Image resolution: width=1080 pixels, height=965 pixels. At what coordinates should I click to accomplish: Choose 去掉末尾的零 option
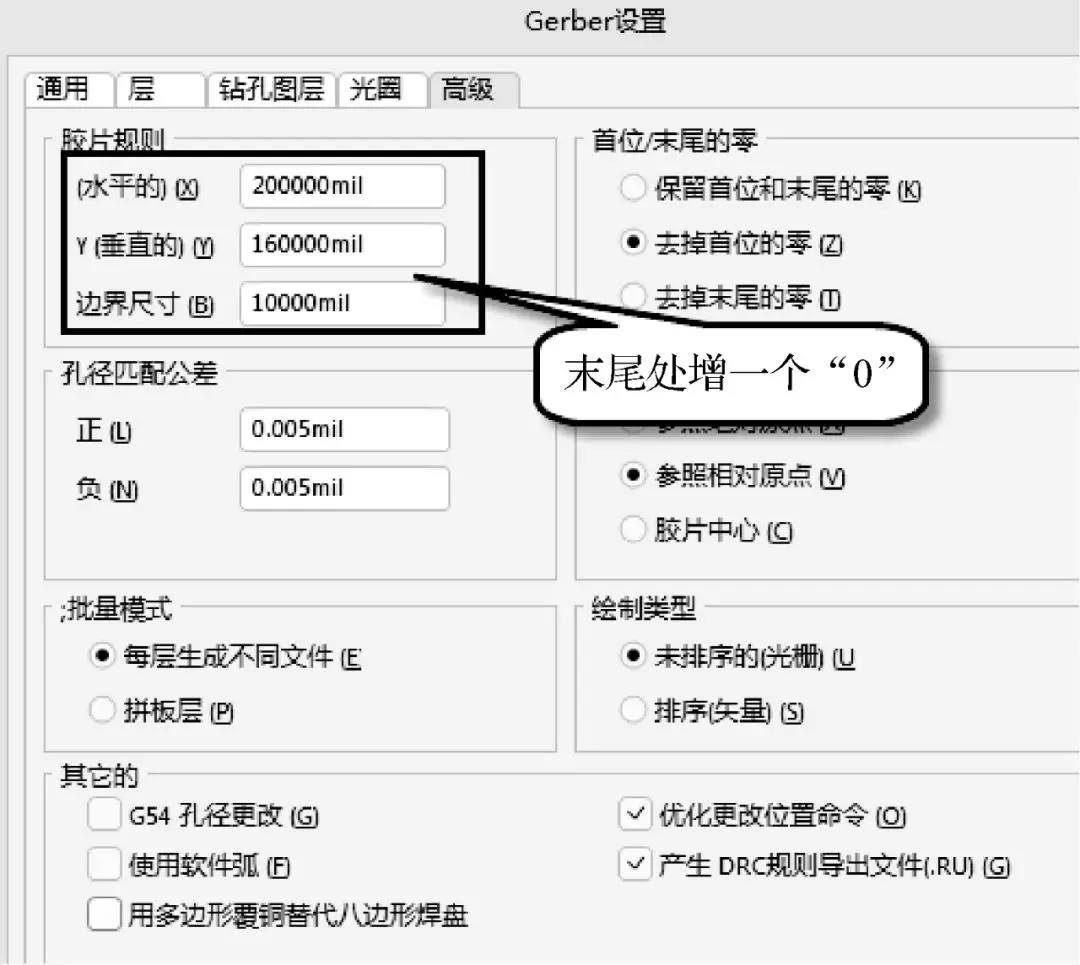pos(633,297)
